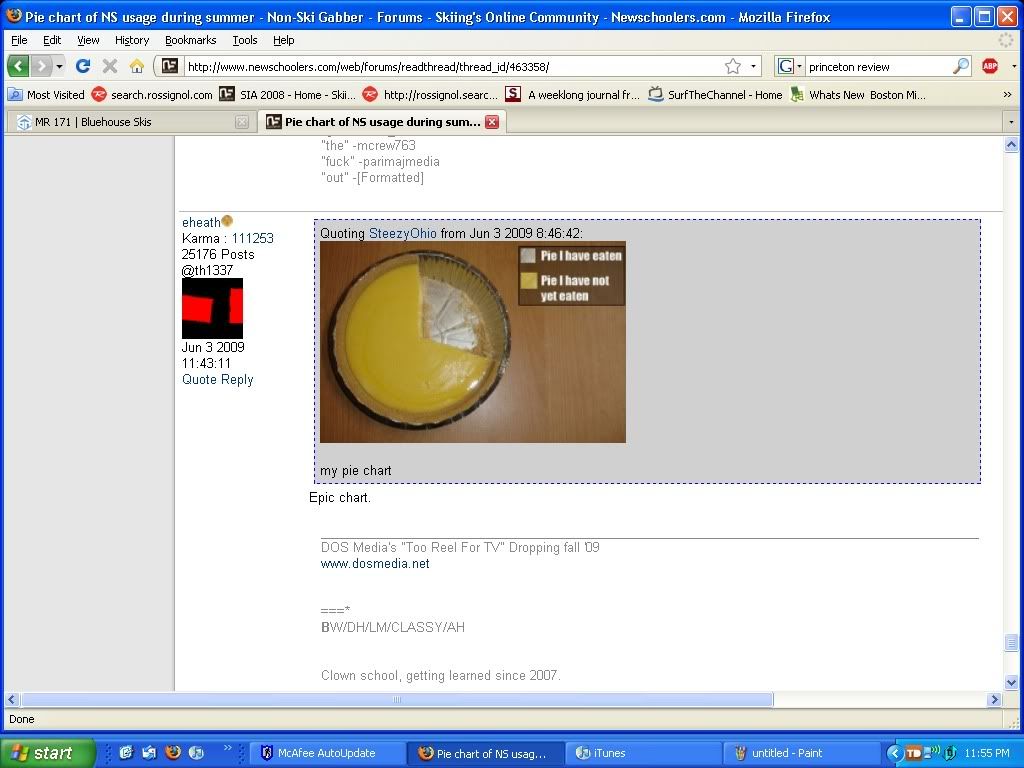Open the search engine selector dropdown
This screenshot has width=1024, height=768.
pos(790,66)
